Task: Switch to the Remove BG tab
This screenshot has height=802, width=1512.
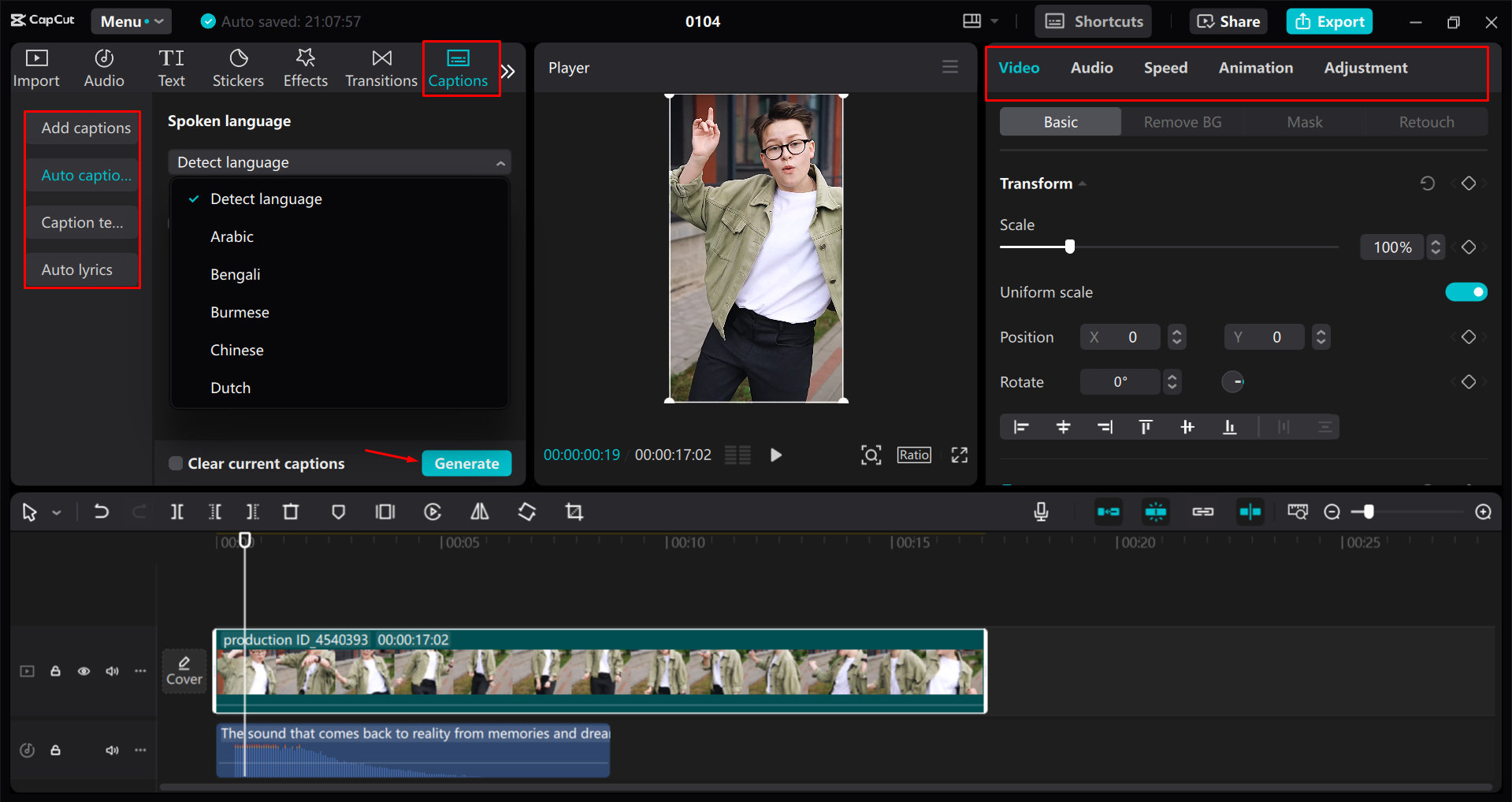Action: [1182, 121]
